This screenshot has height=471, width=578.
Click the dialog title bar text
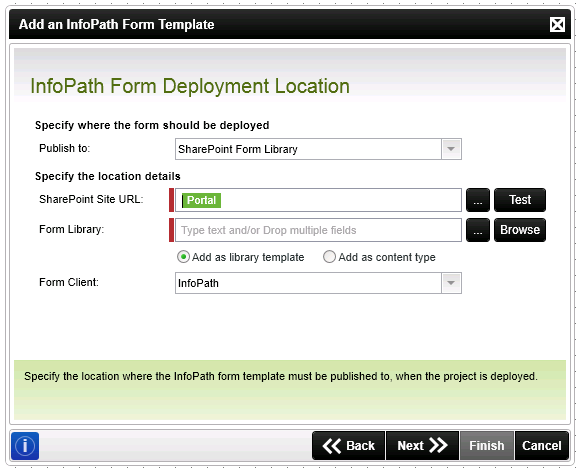click(116, 25)
